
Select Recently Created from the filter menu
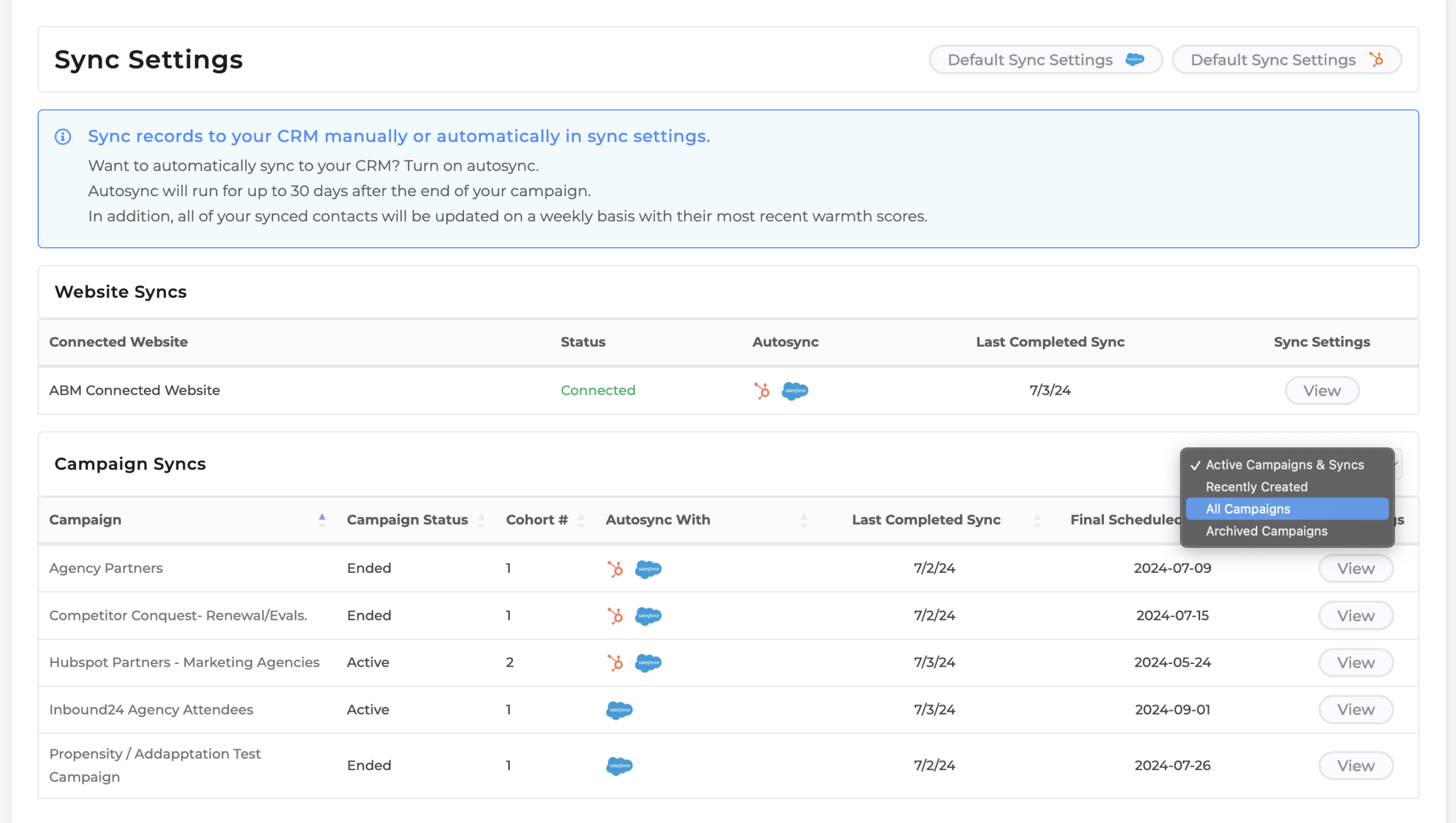tap(1256, 487)
